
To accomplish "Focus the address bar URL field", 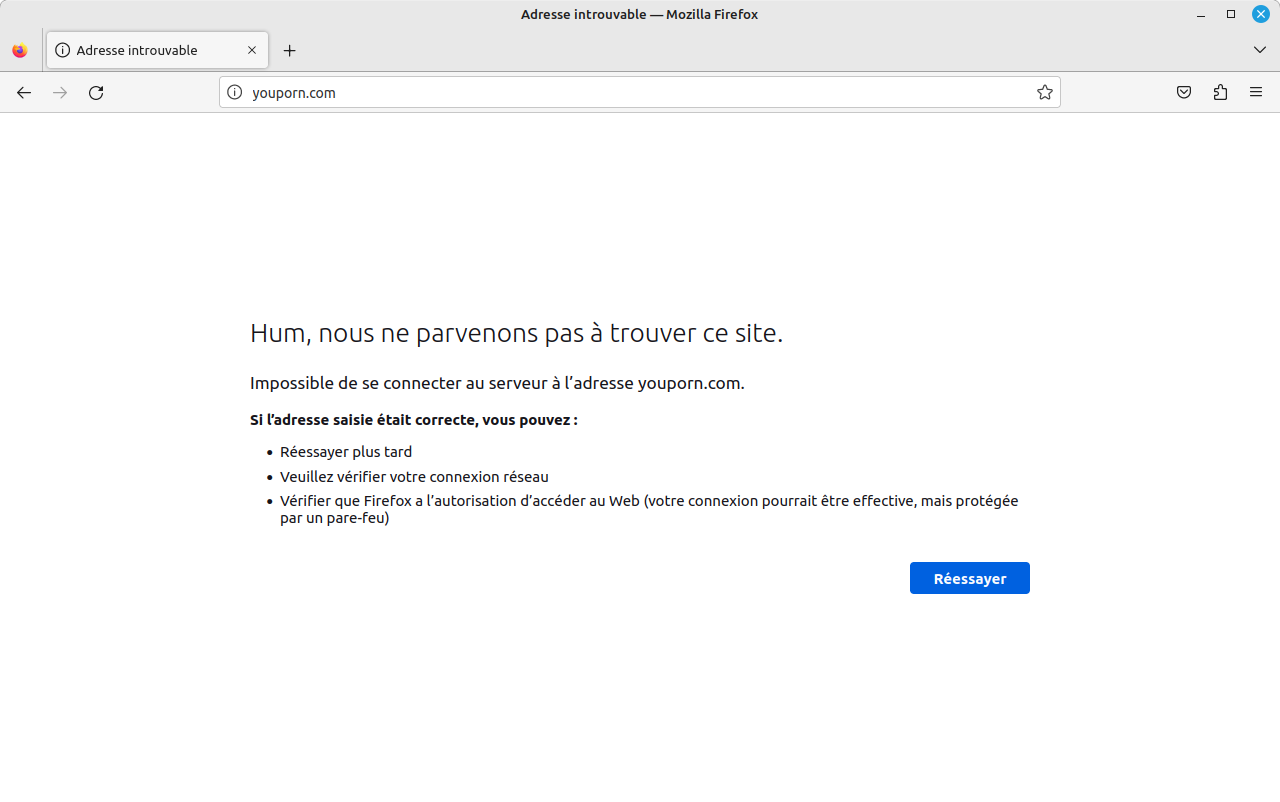I will [x=640, y=93].
